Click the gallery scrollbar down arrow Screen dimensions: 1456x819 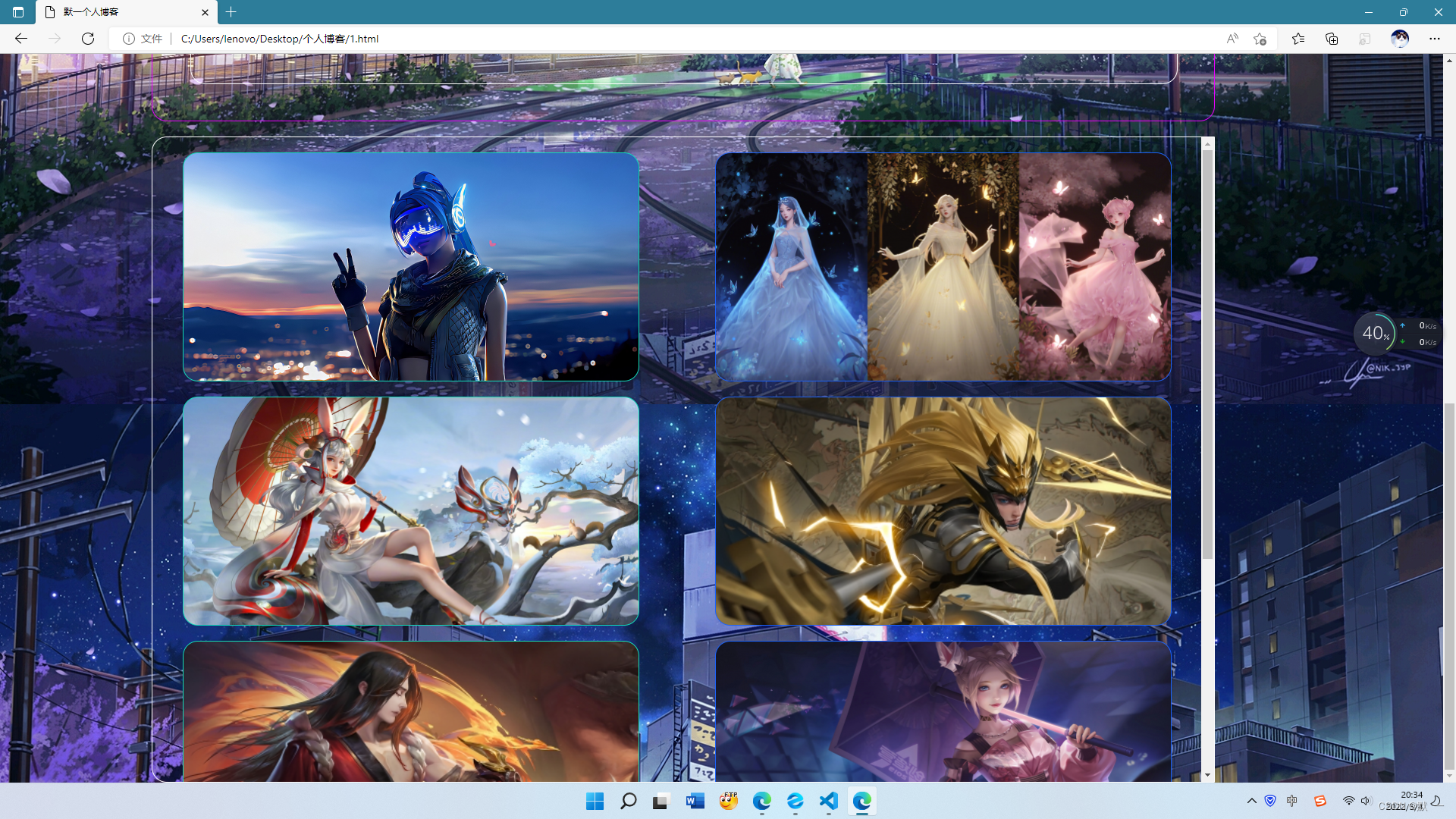coord(1207,775)
